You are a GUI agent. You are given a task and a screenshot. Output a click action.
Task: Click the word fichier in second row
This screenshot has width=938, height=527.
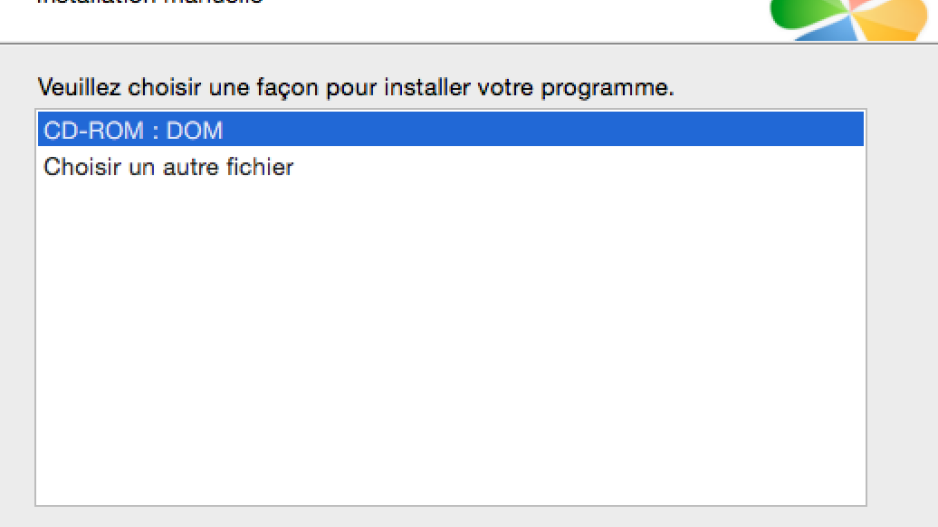tap(260, 166)
